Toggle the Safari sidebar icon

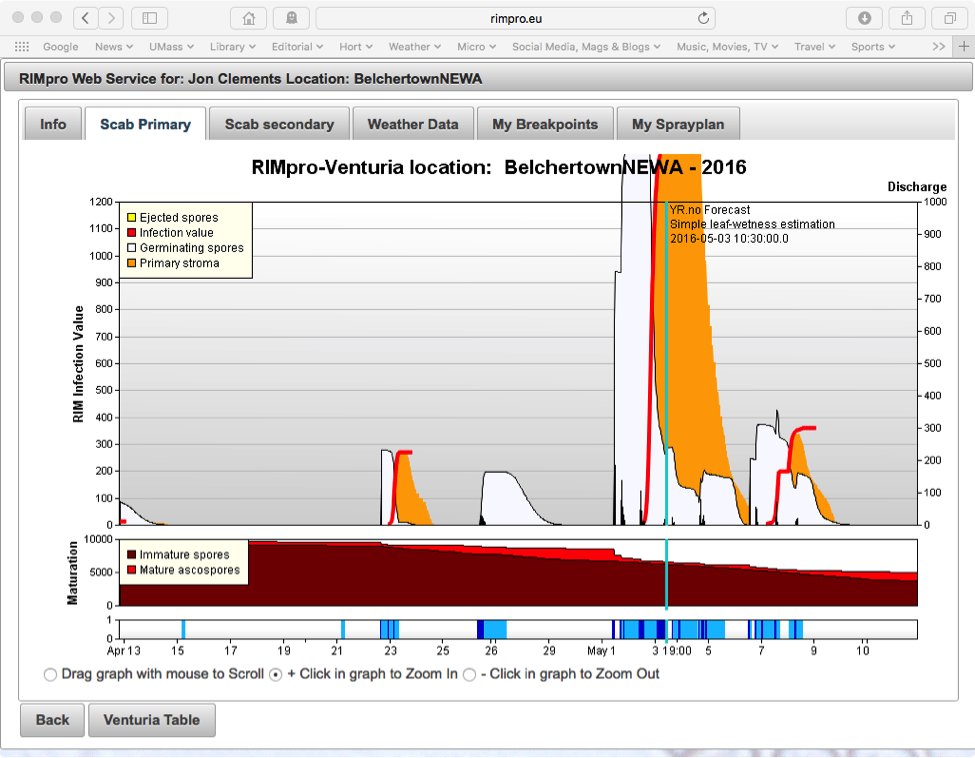[150, 18]
